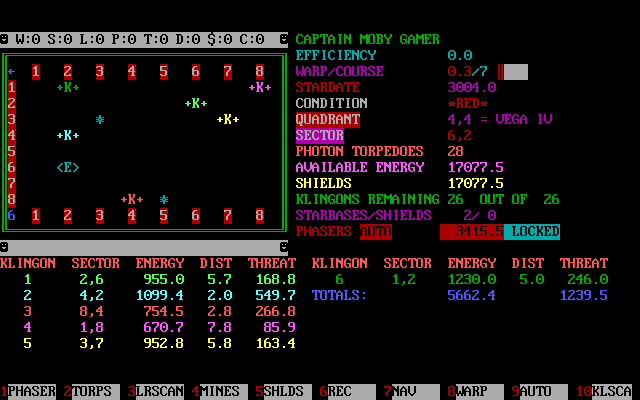Target the cyan Klingon ship near the Enterprise
640x400 pixels.
click(x=68, y=135)
